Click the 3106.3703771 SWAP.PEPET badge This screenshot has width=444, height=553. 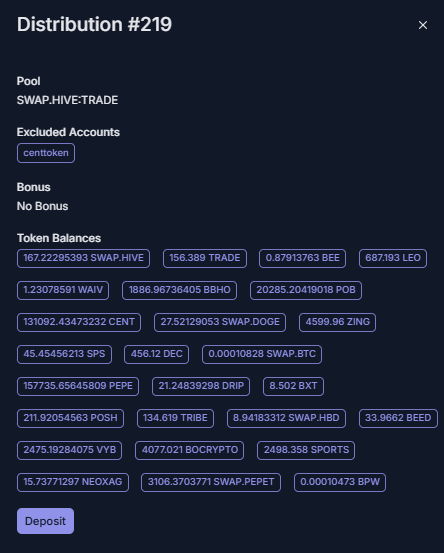point(211,482)
